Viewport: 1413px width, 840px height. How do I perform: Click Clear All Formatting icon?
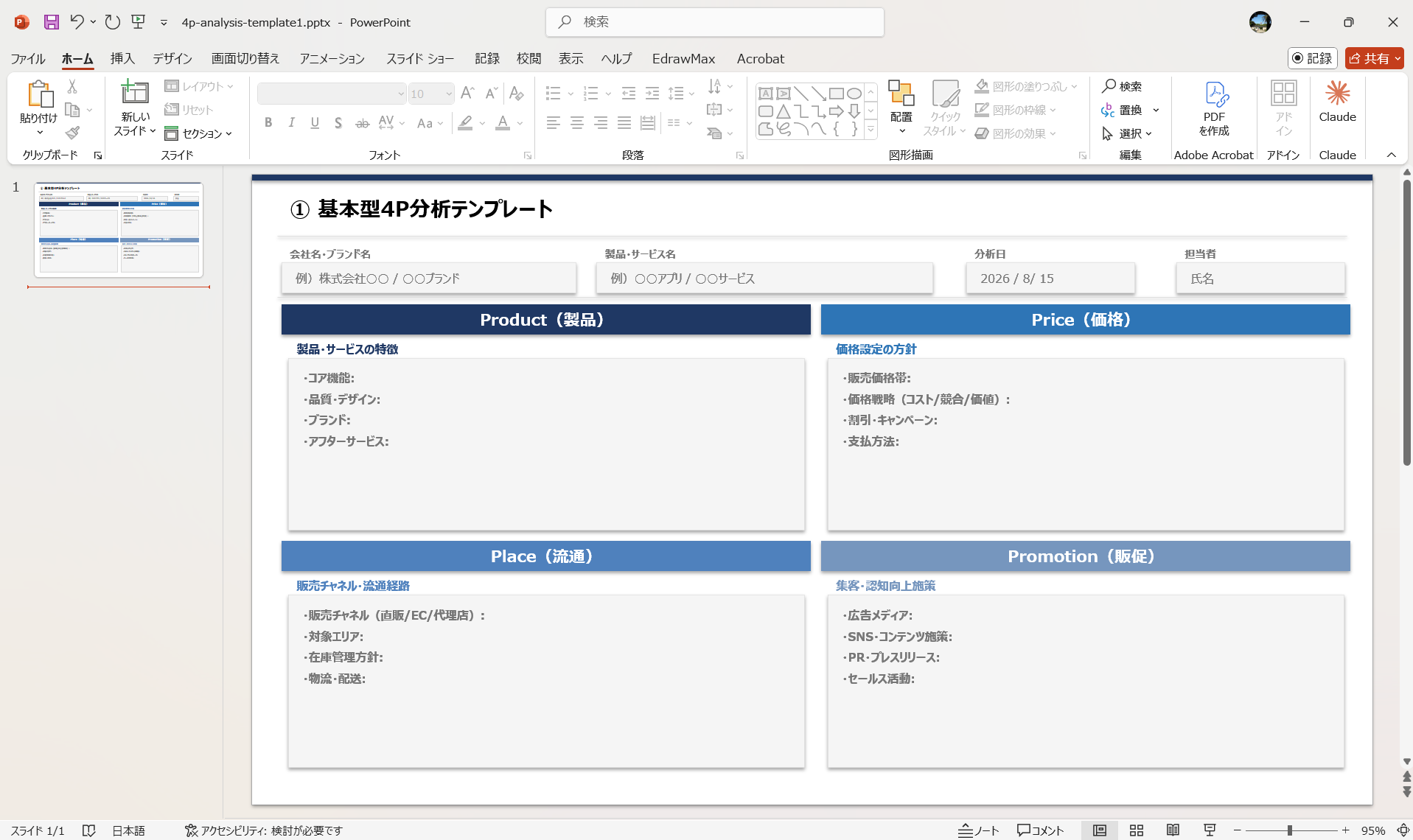click(517, 94)
